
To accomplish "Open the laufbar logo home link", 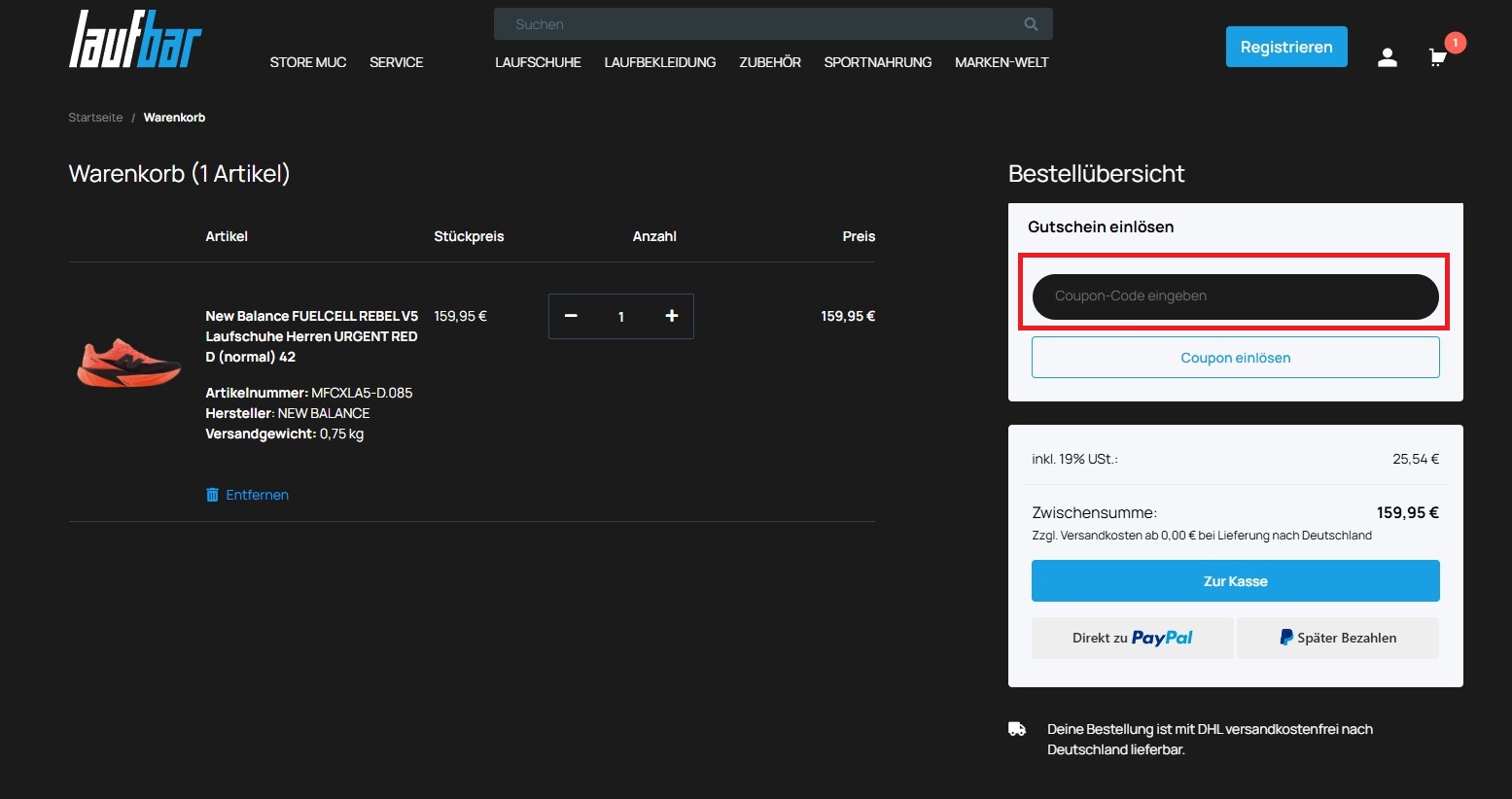I will click(x=135, y=39).
